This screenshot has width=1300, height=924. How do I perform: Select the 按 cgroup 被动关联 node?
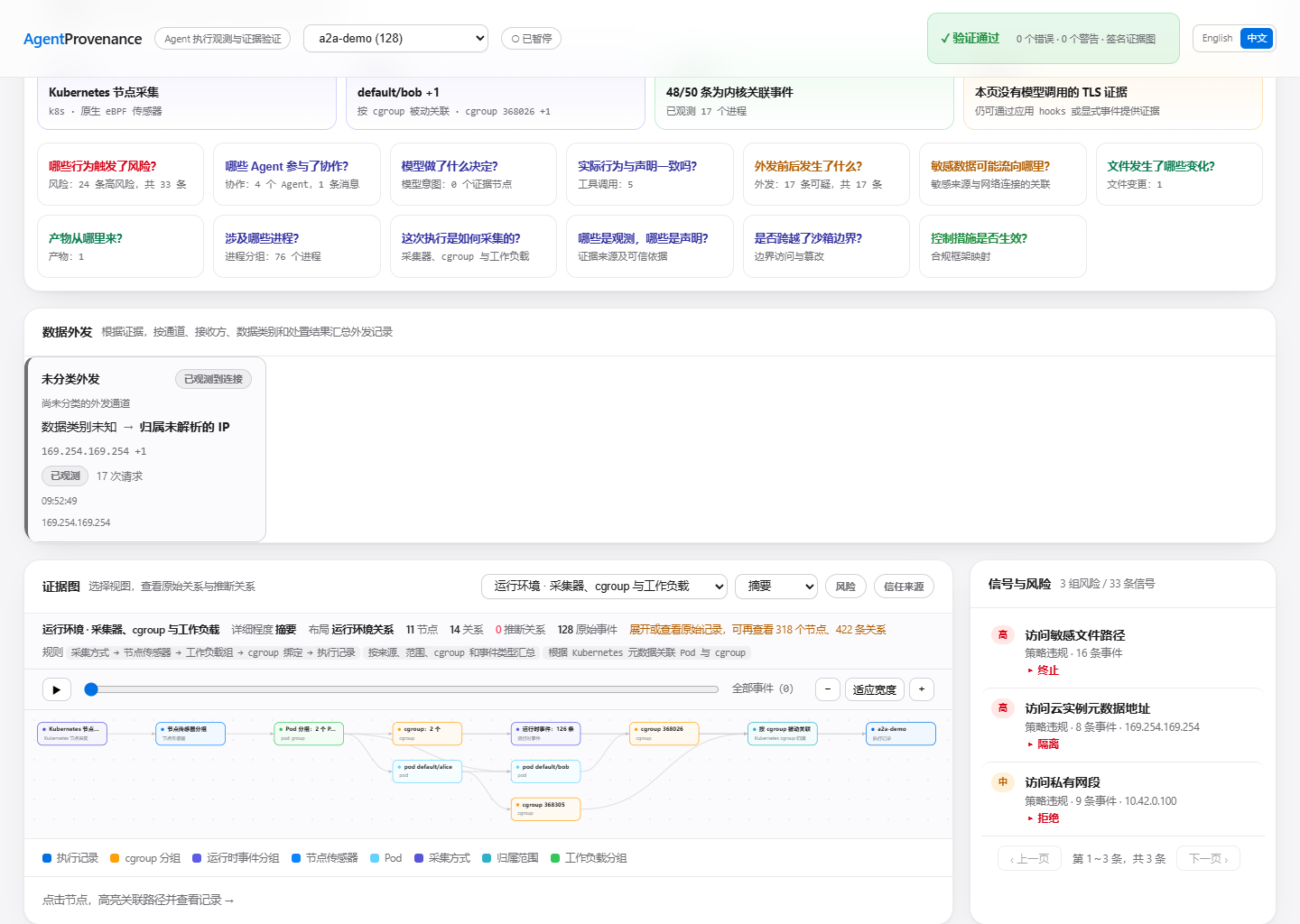(782, 734)
